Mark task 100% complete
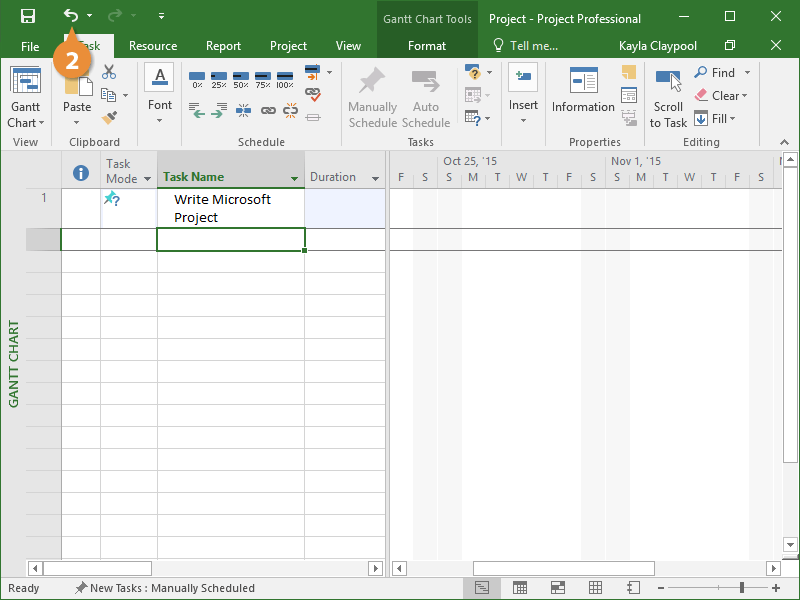The image size is (800, 600). point(285,80)
